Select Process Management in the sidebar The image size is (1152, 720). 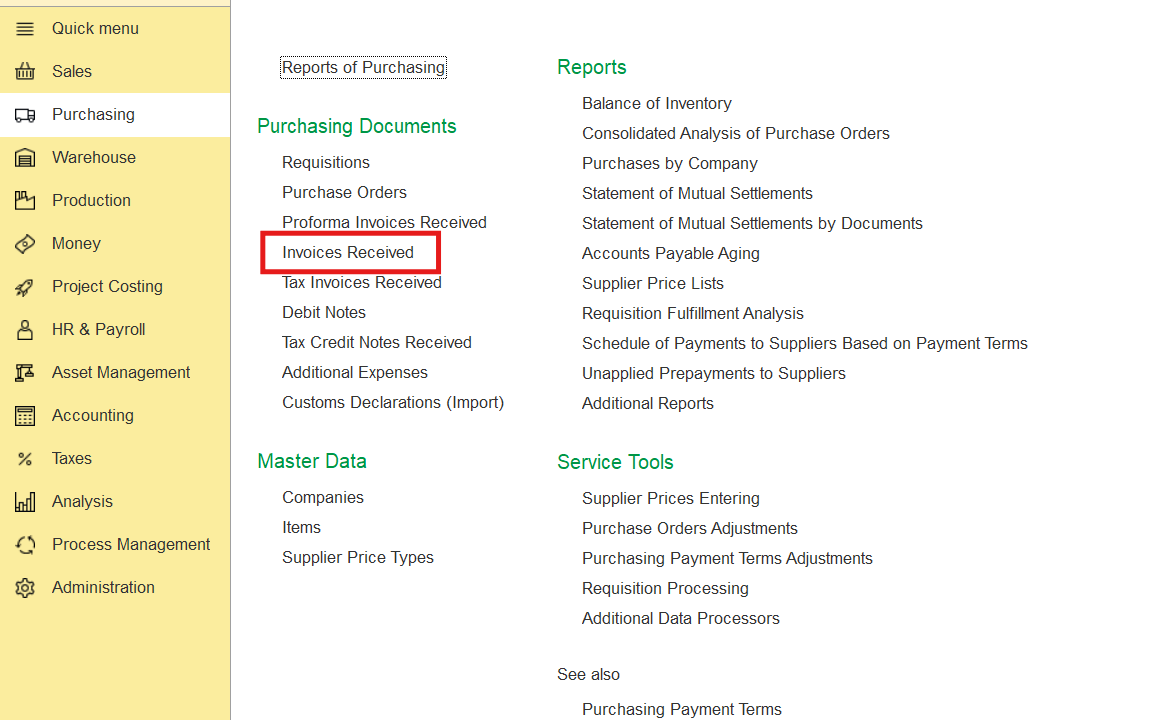(131, 545)
